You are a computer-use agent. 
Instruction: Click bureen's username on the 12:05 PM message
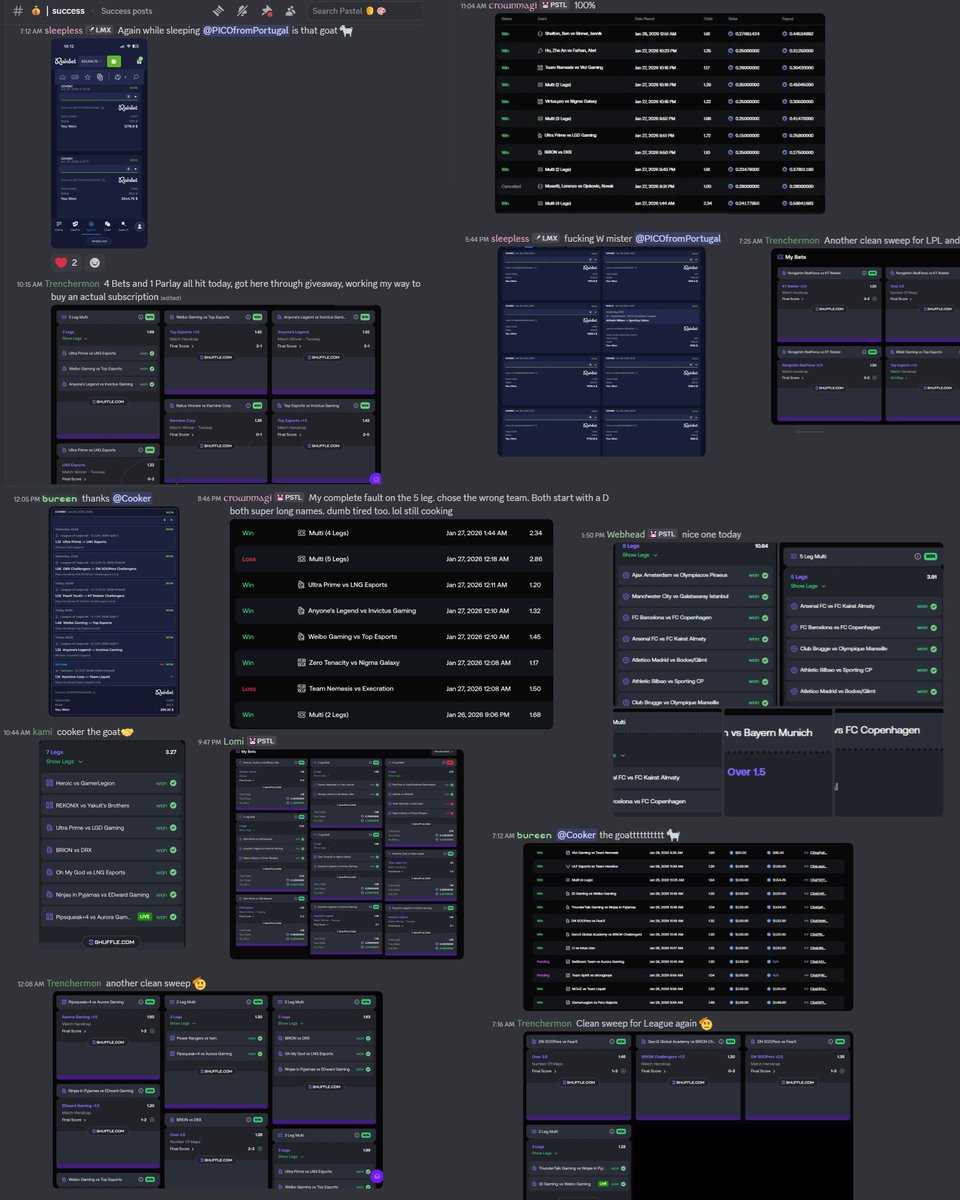click(x=59, y=498)
